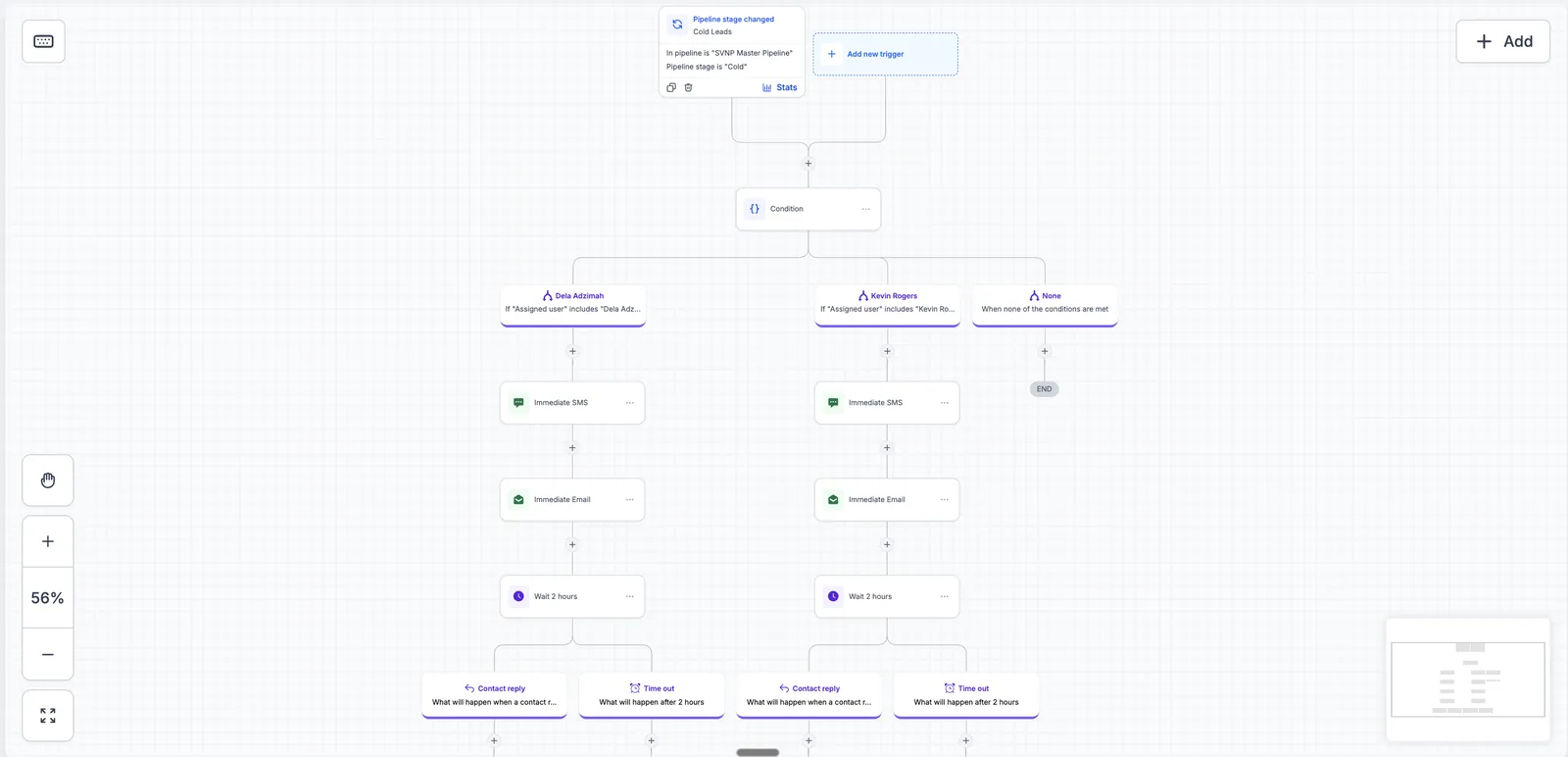The height and width of the screenshot is (757, 1568).
Task: Select the Dela Adzimah branch
Action: click(x=572, y=305)
